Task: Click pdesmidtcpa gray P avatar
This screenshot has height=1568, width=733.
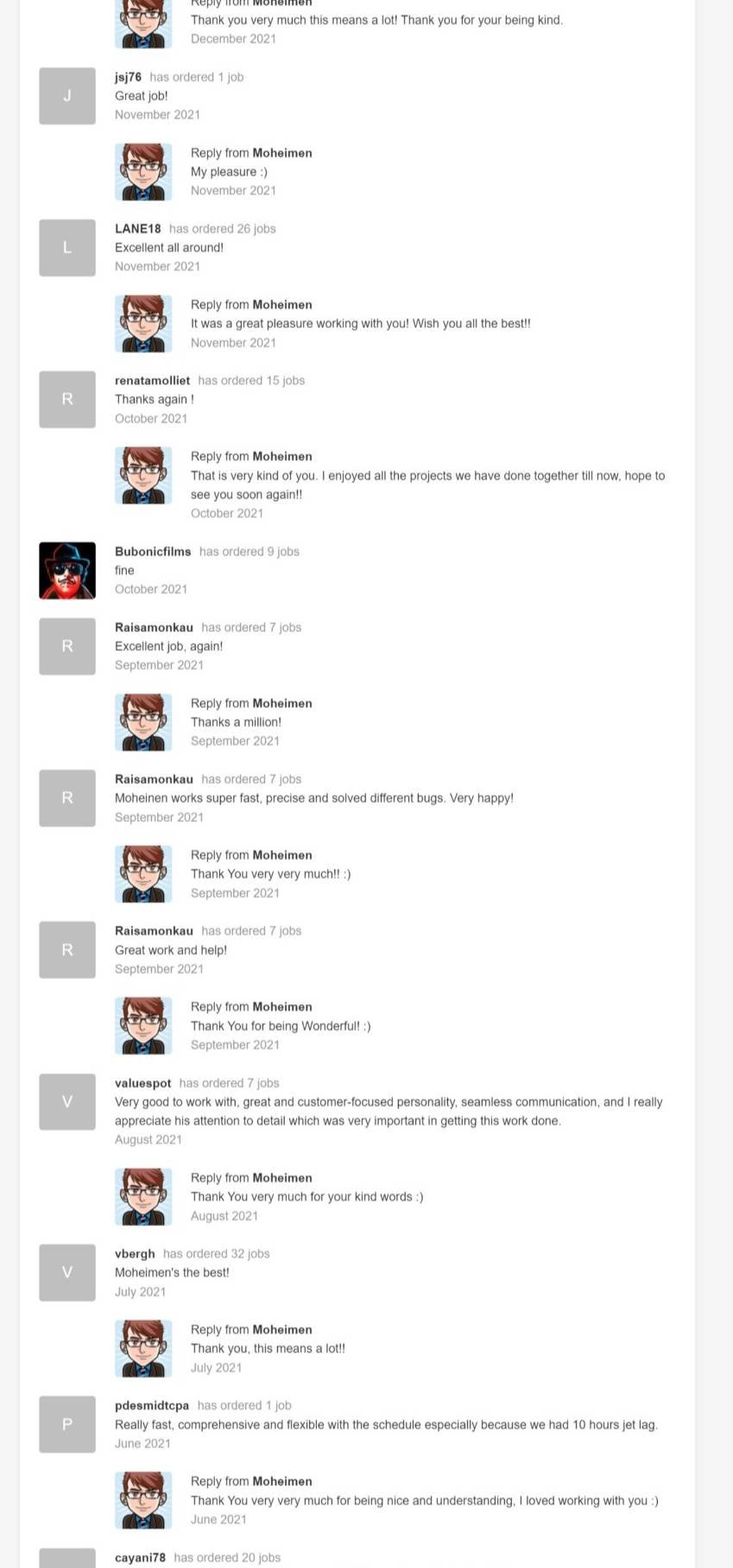Action: coord(67,1425)
